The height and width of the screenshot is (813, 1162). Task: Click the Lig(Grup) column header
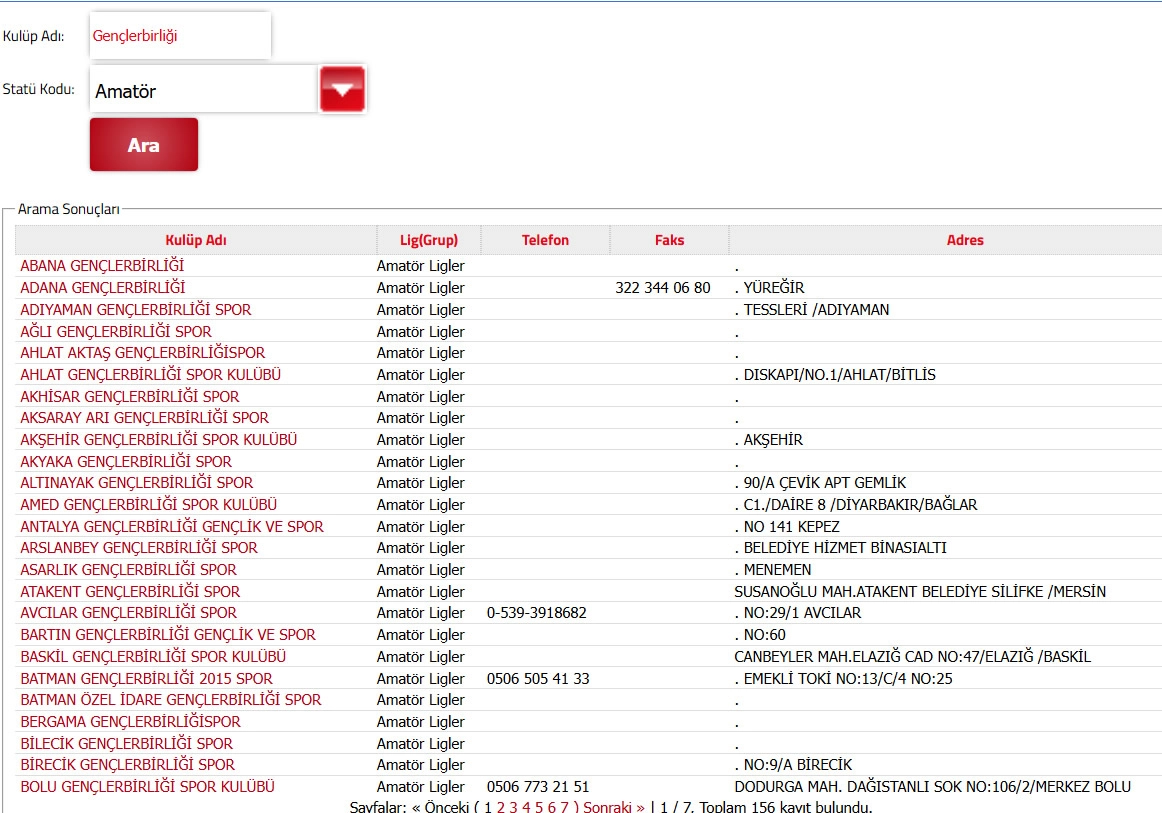(x=427, y=240)
